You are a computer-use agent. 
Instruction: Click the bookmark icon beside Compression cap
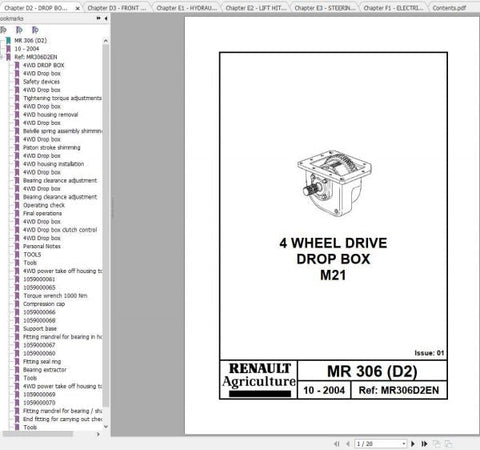(17, 304)
